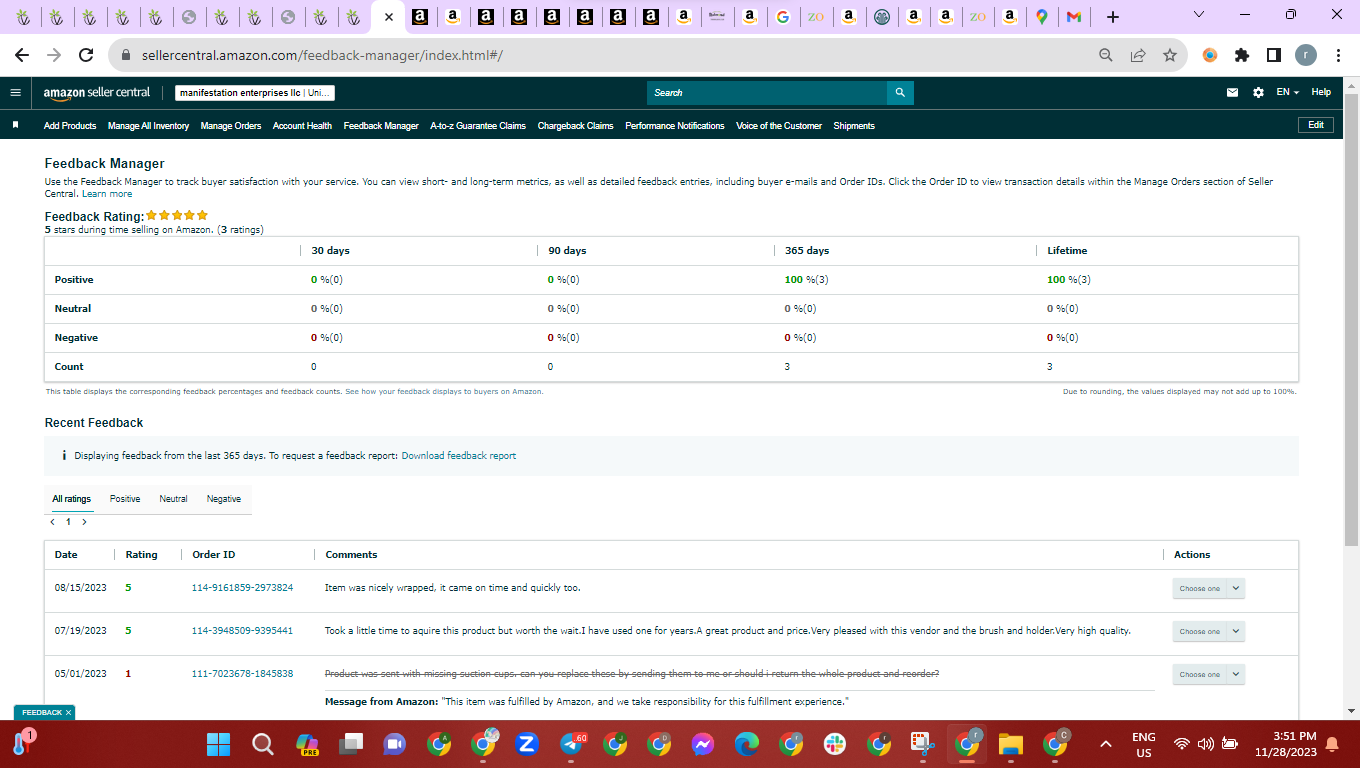Open the settings gear icon
The image size is (1360, 768).
1258,93
